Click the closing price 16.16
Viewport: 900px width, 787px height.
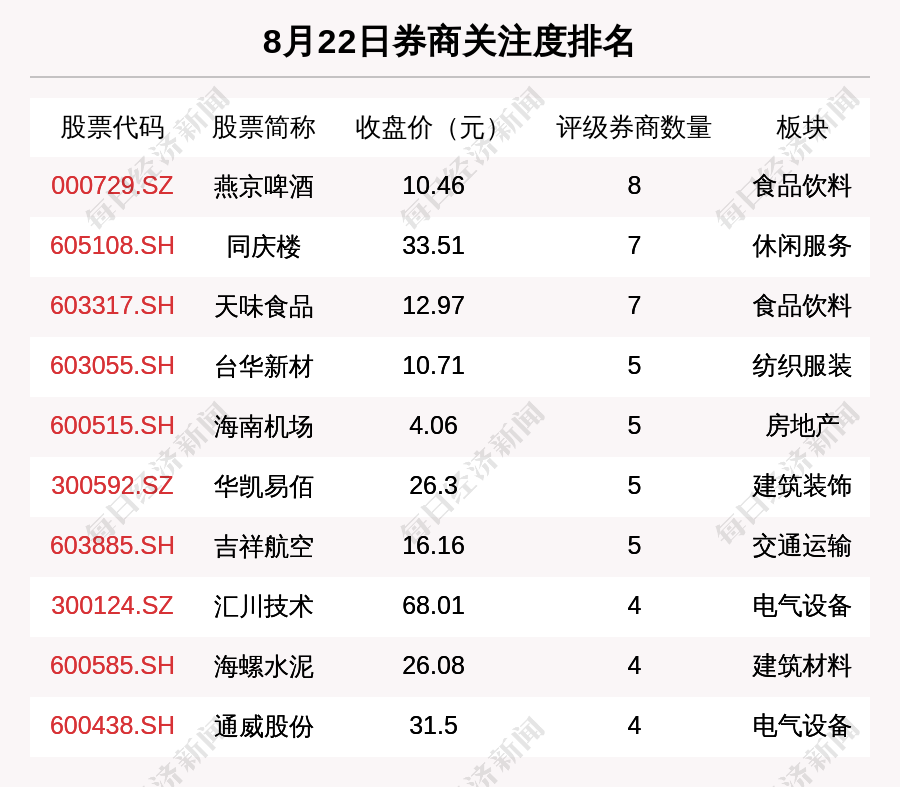coord(433,545)
